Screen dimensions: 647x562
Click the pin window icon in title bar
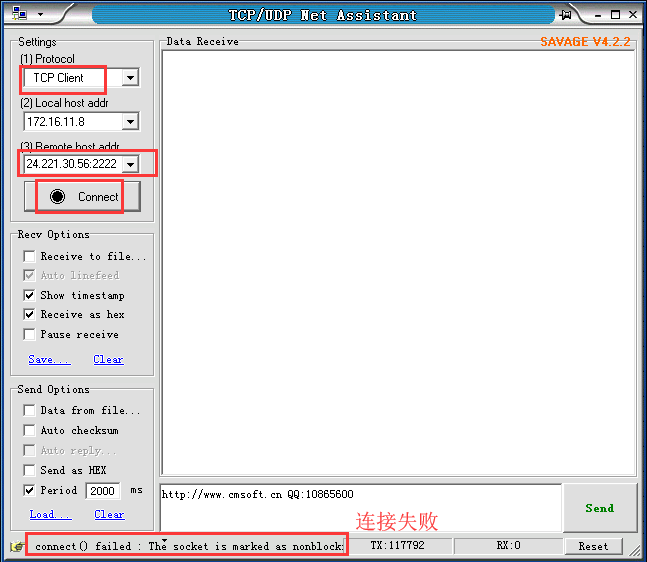click(566, 15)
